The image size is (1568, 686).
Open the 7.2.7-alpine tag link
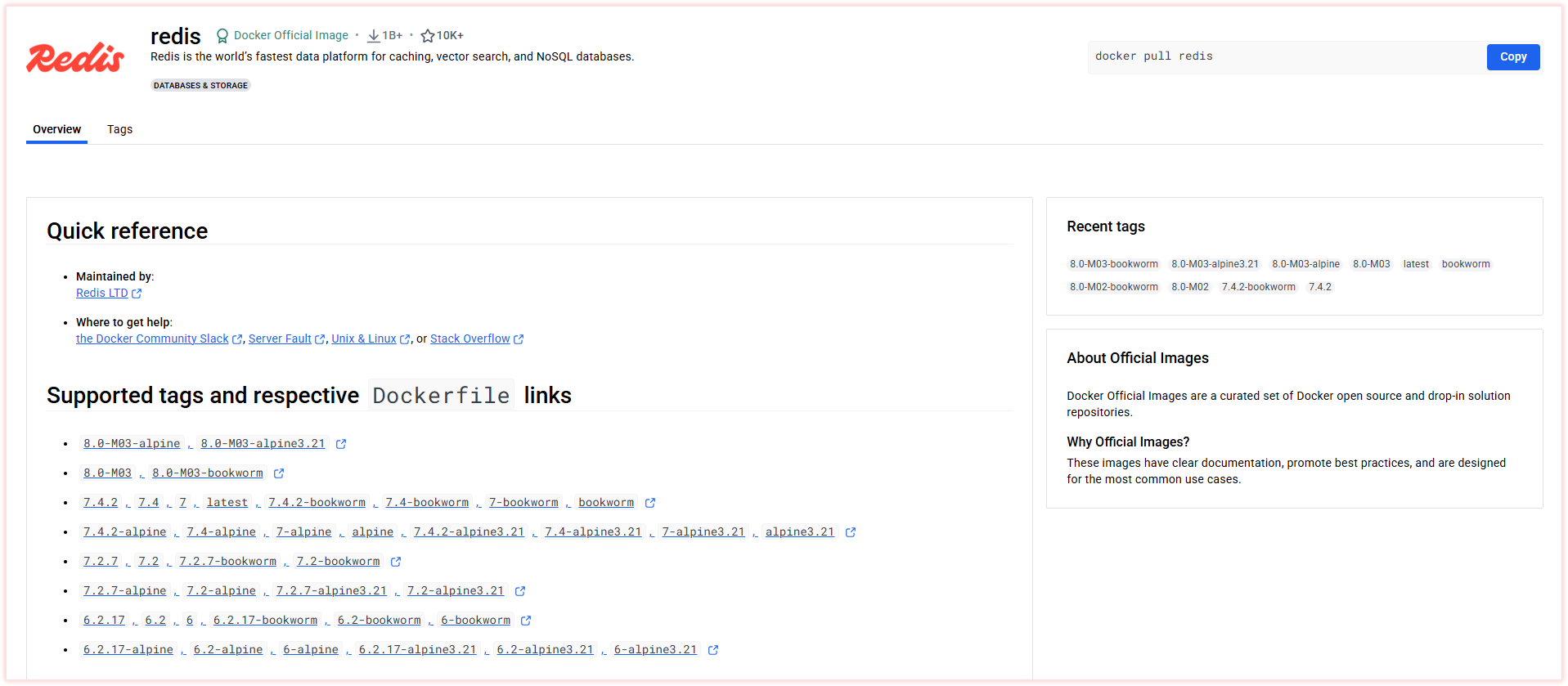pos(125,590)
